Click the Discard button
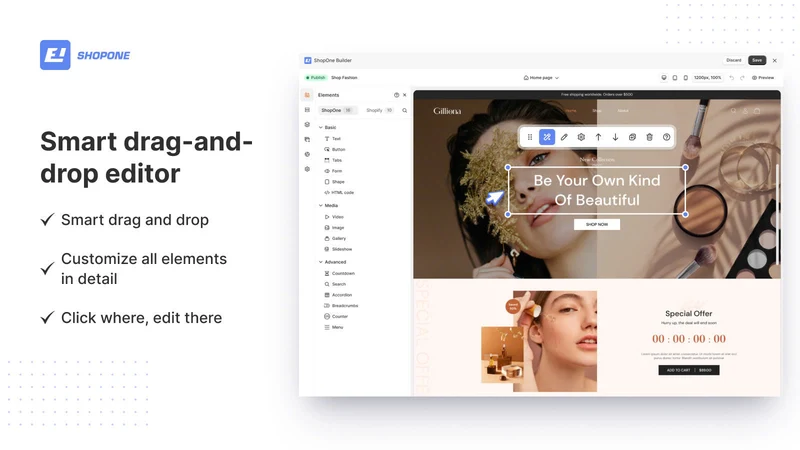800x450 pixels. click(734, 60)
